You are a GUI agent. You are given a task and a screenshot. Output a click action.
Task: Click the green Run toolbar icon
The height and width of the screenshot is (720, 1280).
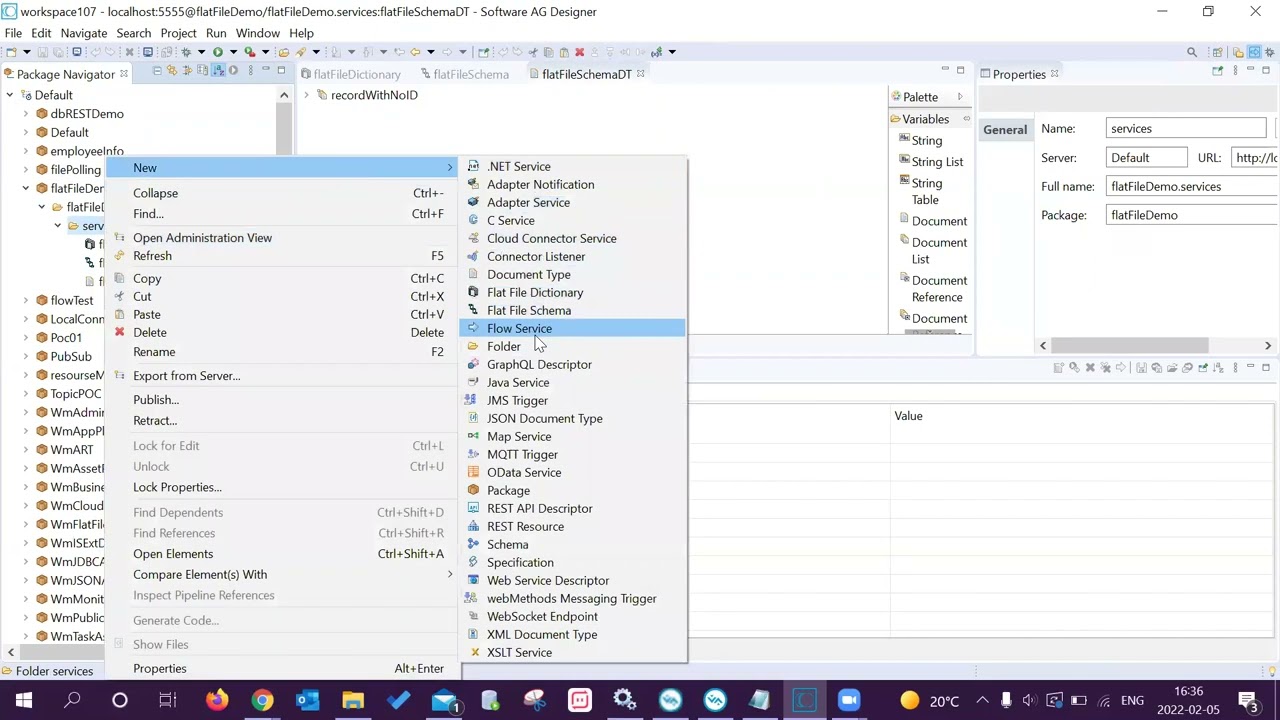coord(217,52)
